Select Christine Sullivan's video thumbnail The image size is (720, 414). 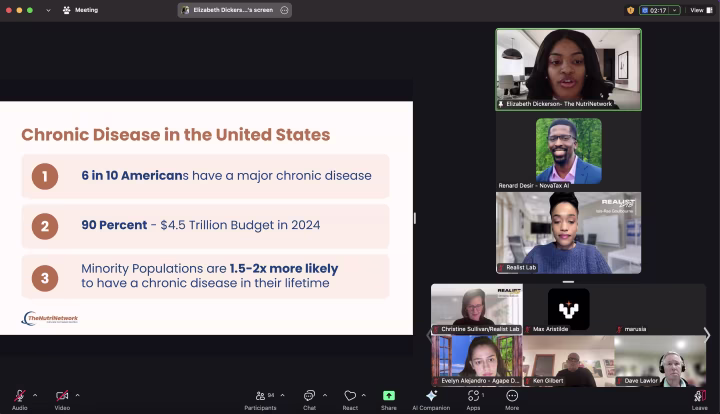[477, 308]
